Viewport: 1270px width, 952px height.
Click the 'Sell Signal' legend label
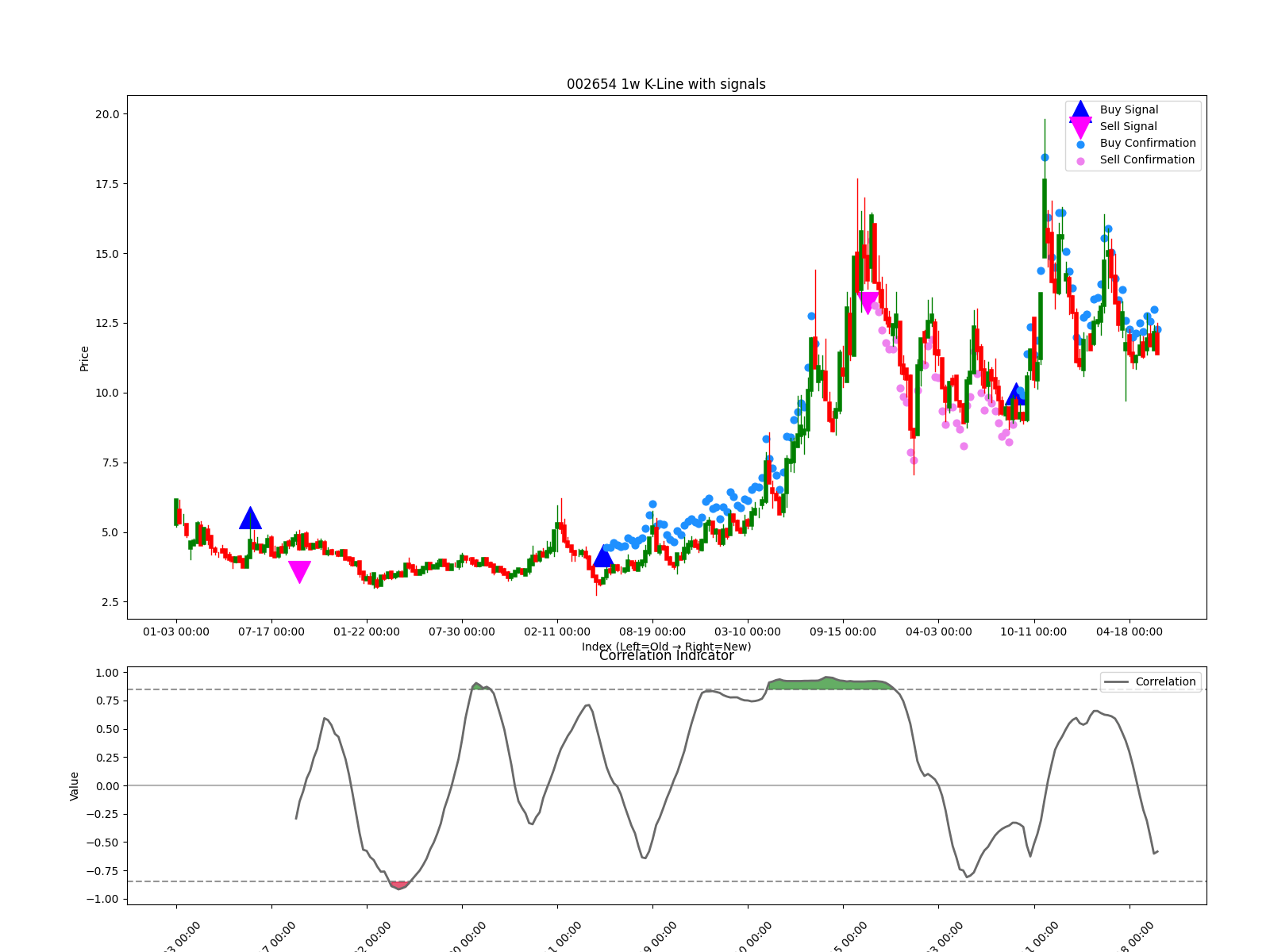pyautogui.click(x=1128, y=127)
